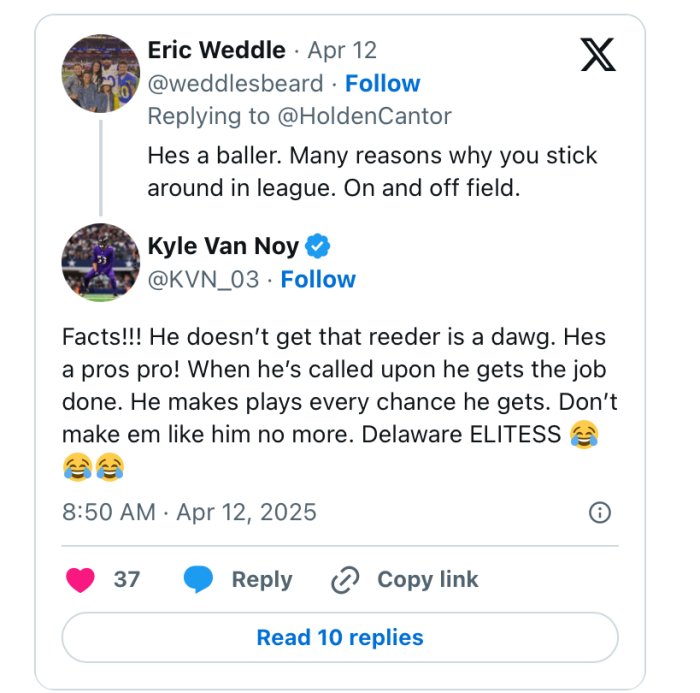The image size is (700, 693).
Task: Like the tweet with the heart icon
Action: point(79,579)
